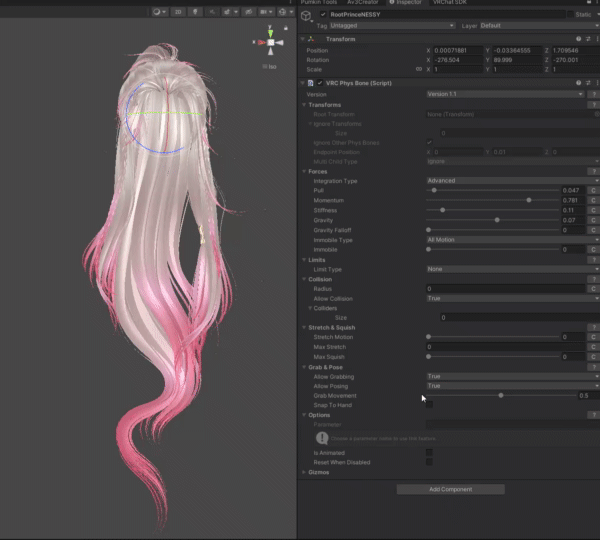
Task: Enable Reset When Disabled checkbox
Action: pos(429,462)
